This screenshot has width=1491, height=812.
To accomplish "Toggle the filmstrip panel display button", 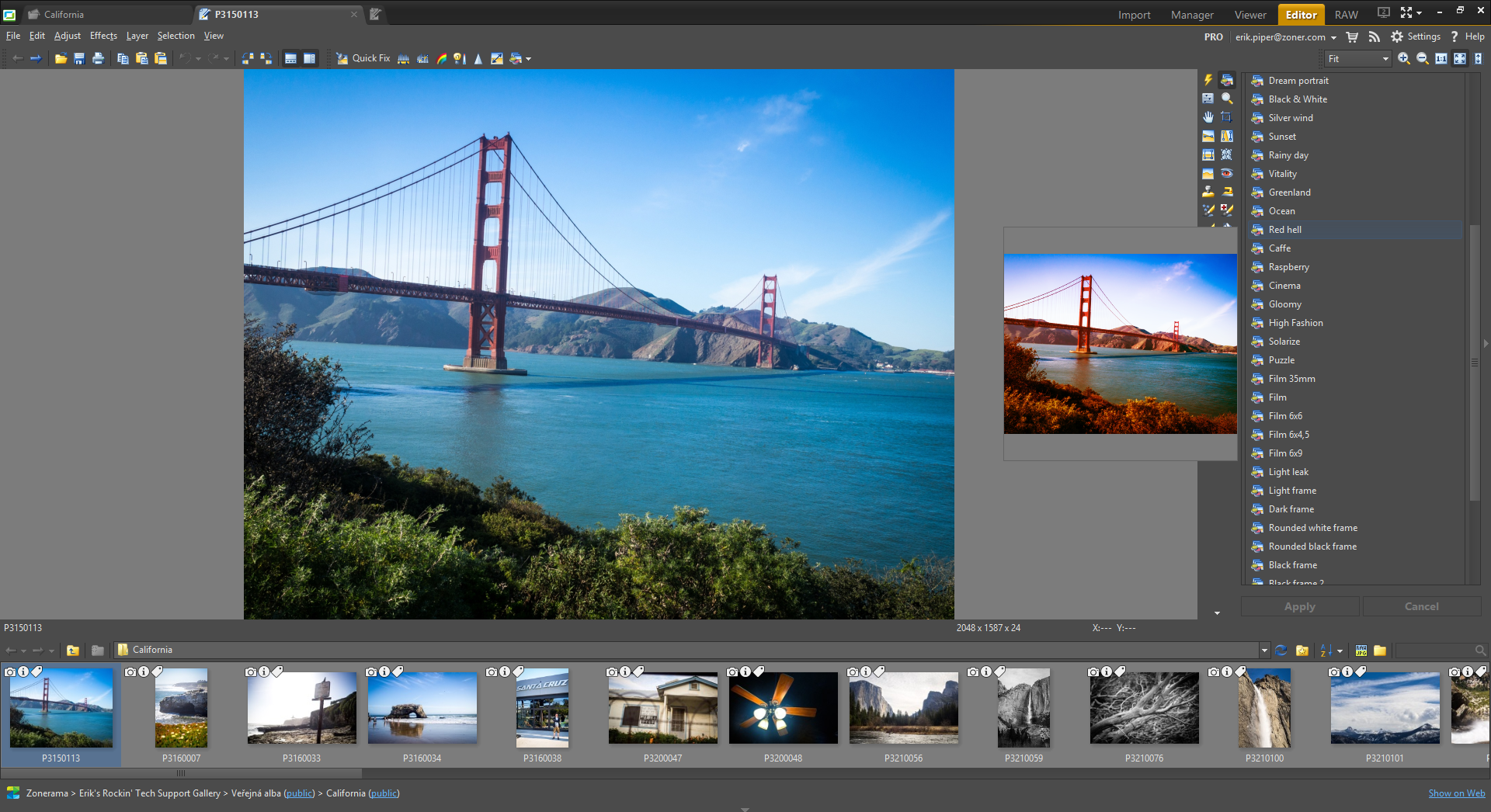I will tap(290, 58).
